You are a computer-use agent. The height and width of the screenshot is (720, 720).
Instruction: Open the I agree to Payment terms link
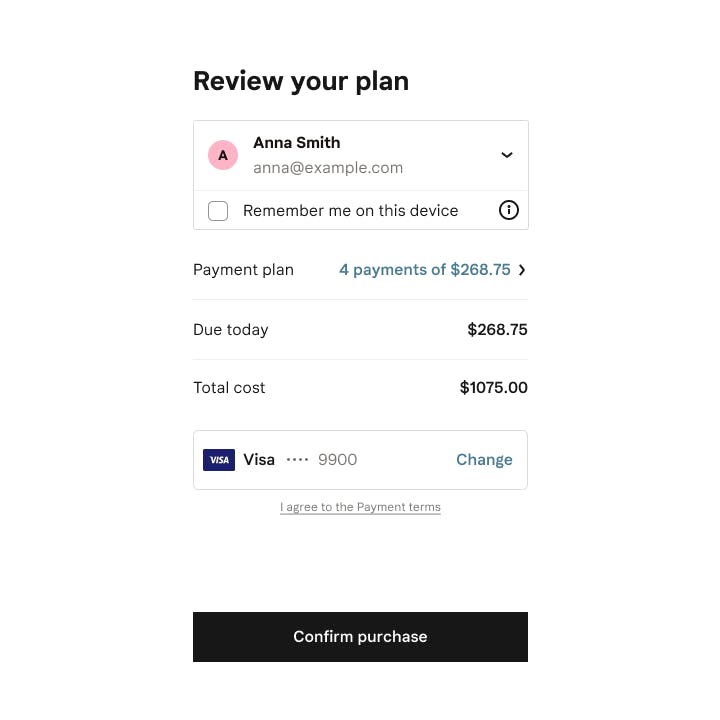coord(360,507)
